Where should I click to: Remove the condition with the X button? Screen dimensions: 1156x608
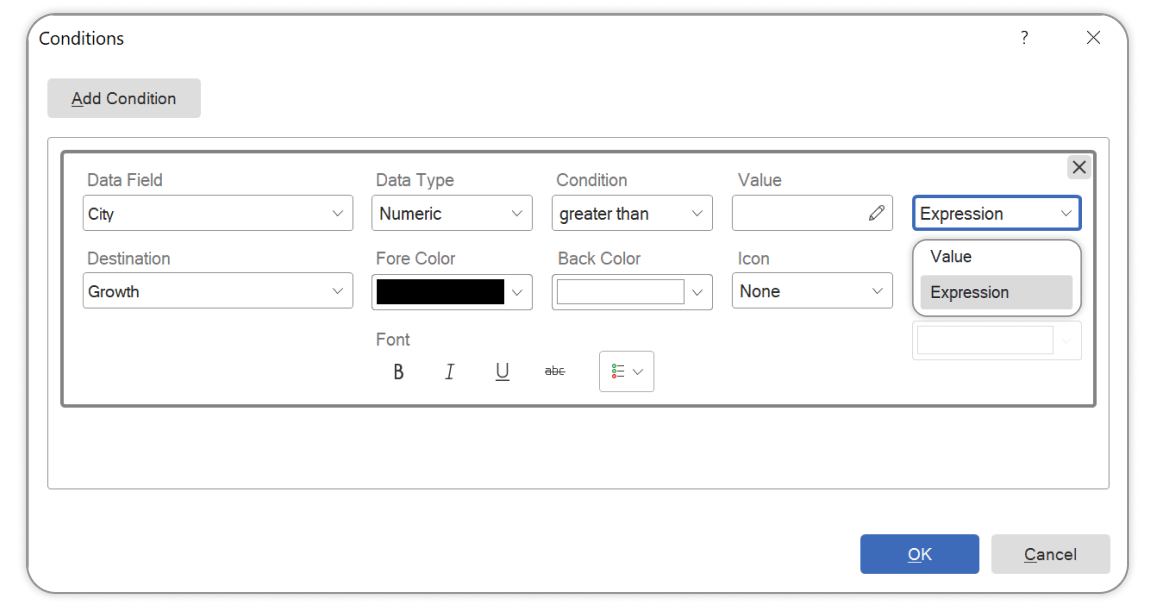click(1079, 167)
